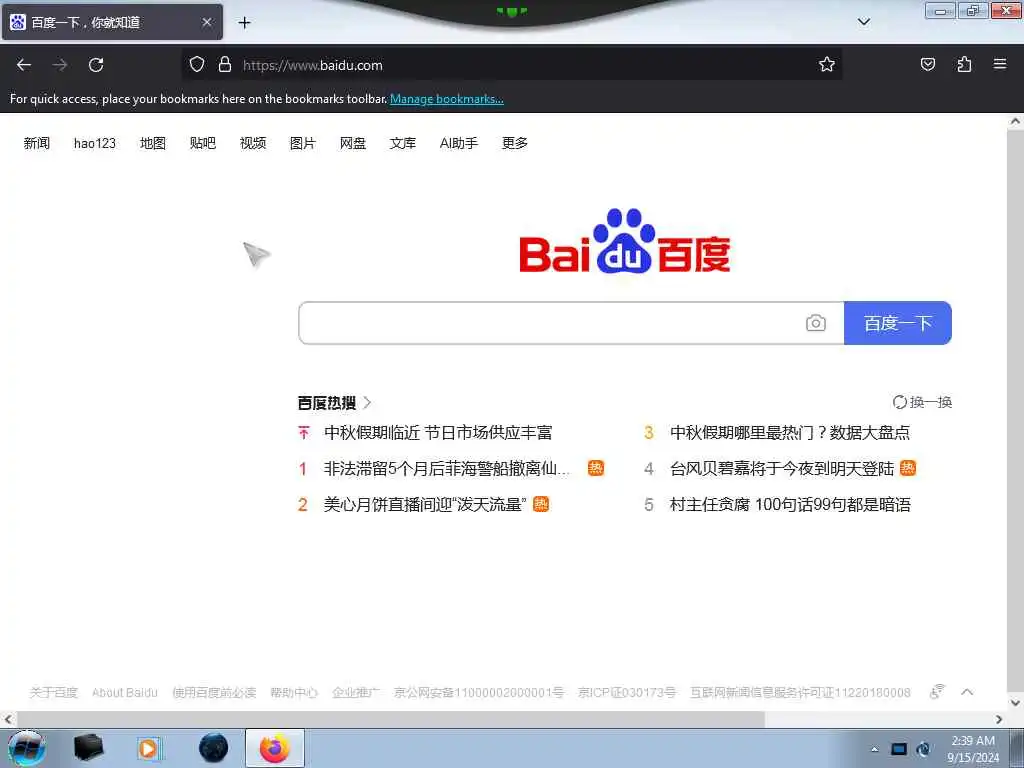Screen dimensions: 1024x768
Task: Open AI助手 navigation link
Action: [458, 143]
